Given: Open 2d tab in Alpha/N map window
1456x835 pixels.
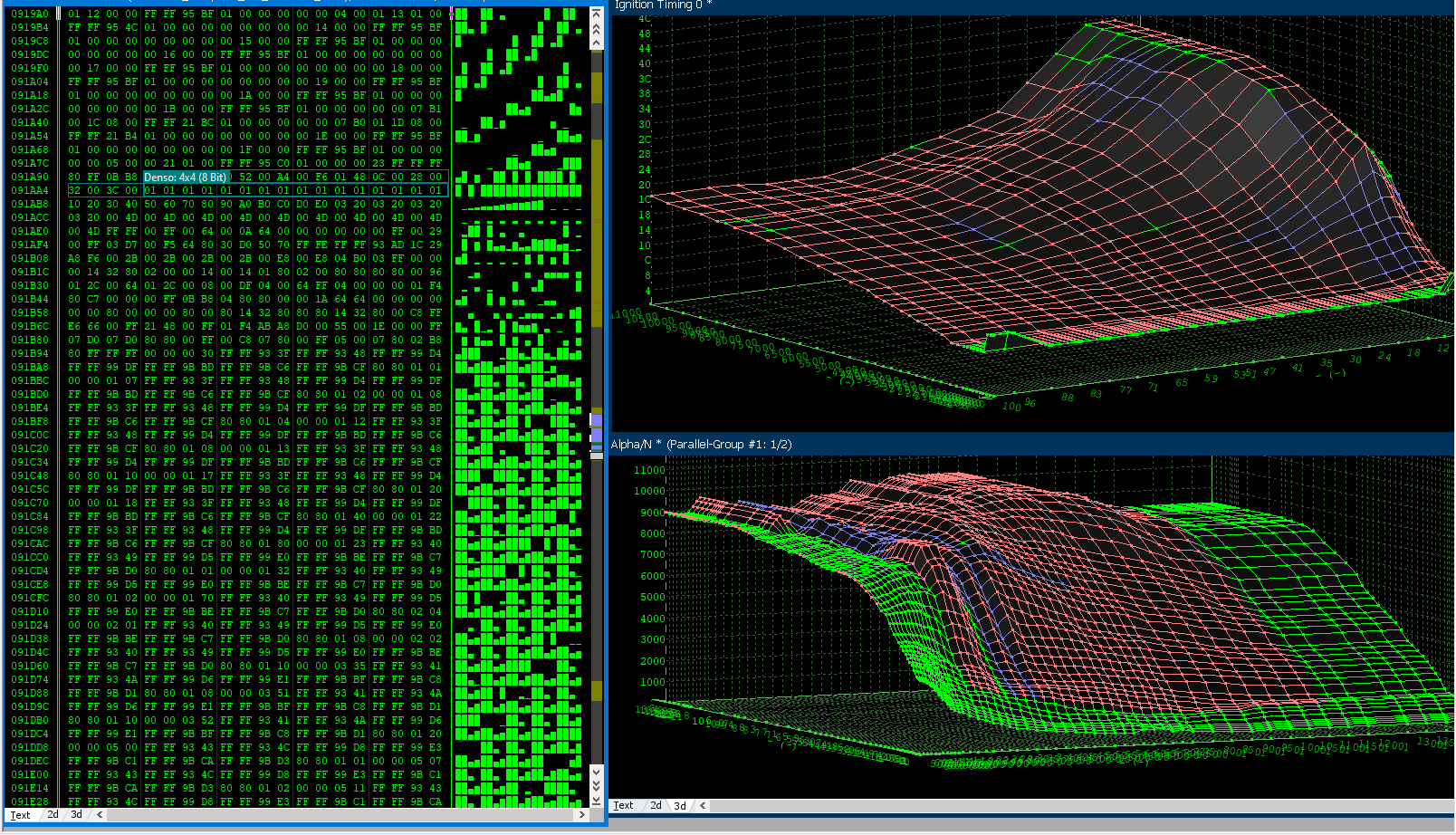Looking at the screenshot, I should pyautogui.click(x=656, y=805).
